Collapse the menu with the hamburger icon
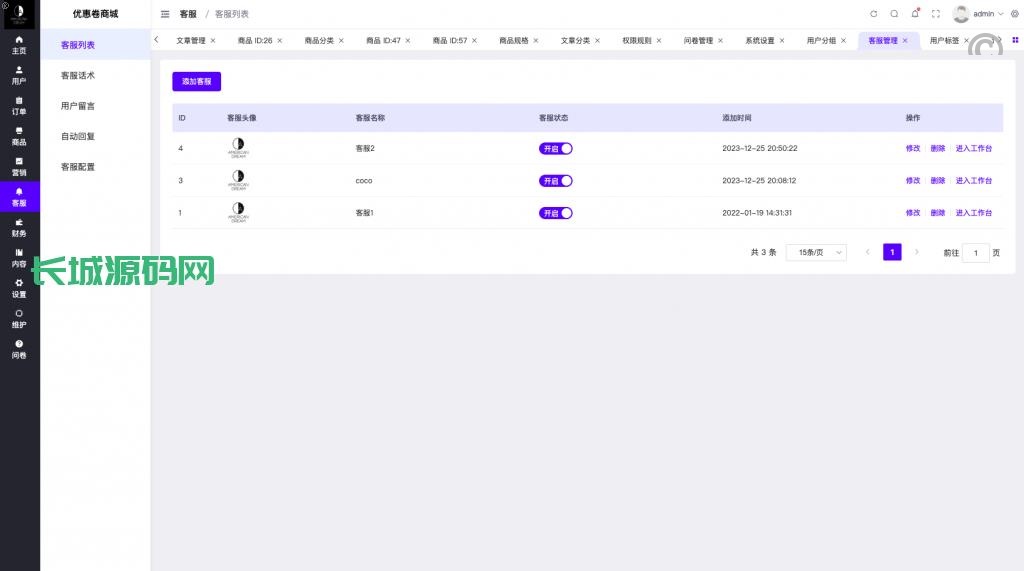 pyautogui.click(x=165, y=14)
